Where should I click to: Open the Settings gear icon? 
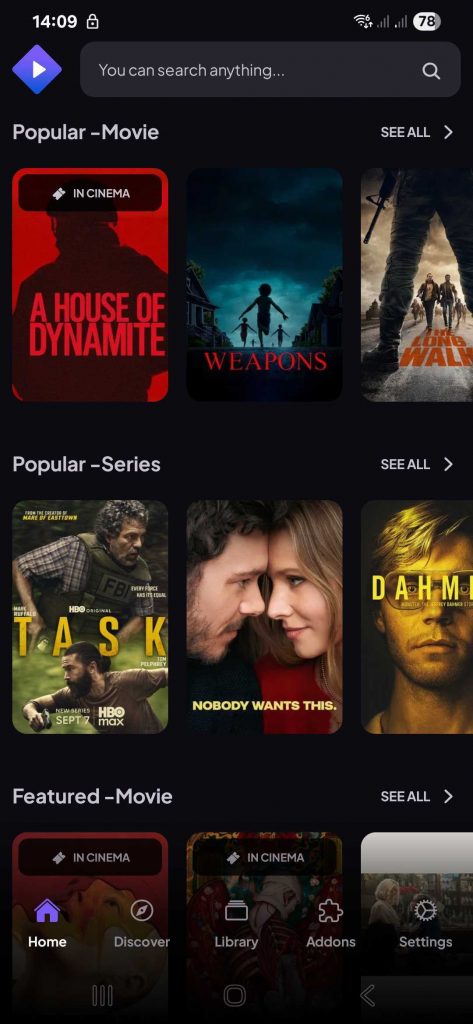pos(425,910)
